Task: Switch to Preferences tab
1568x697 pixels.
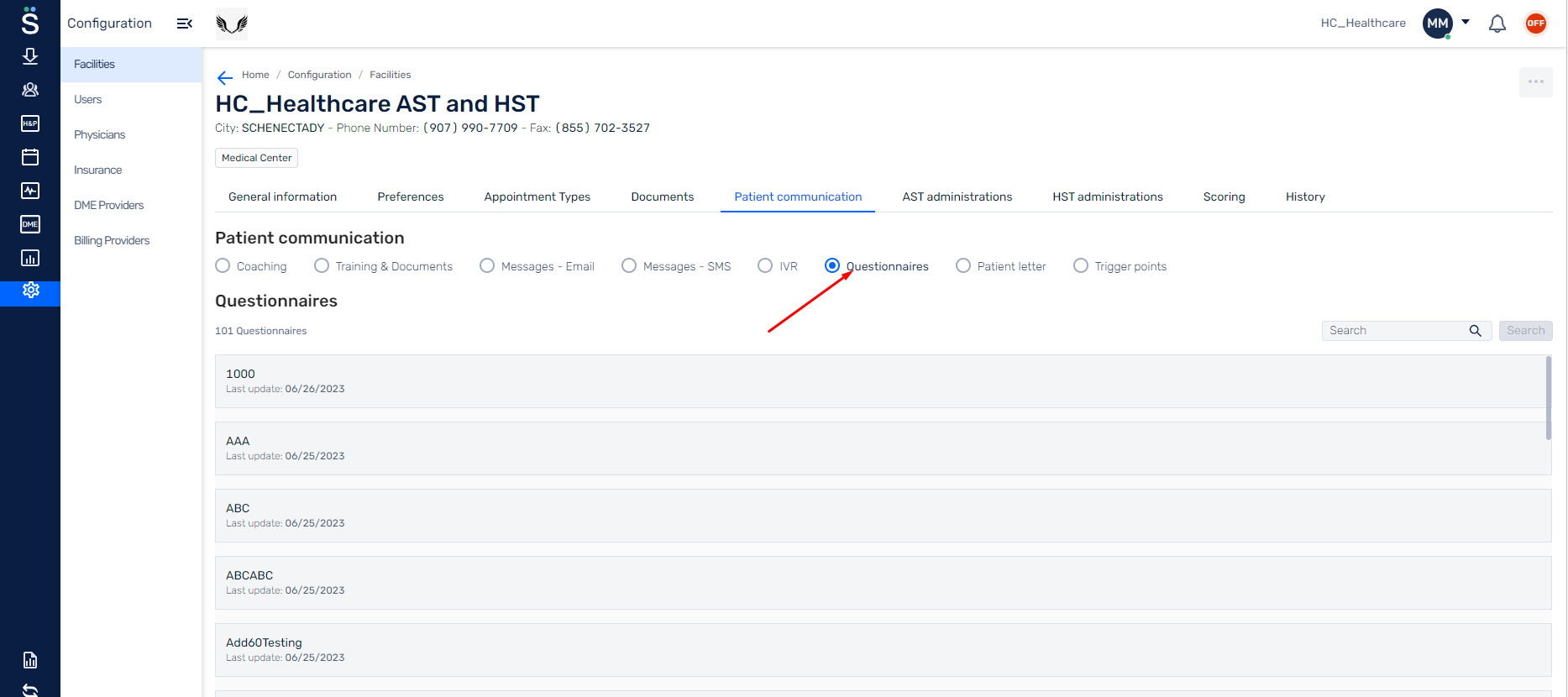Action: 411,197
